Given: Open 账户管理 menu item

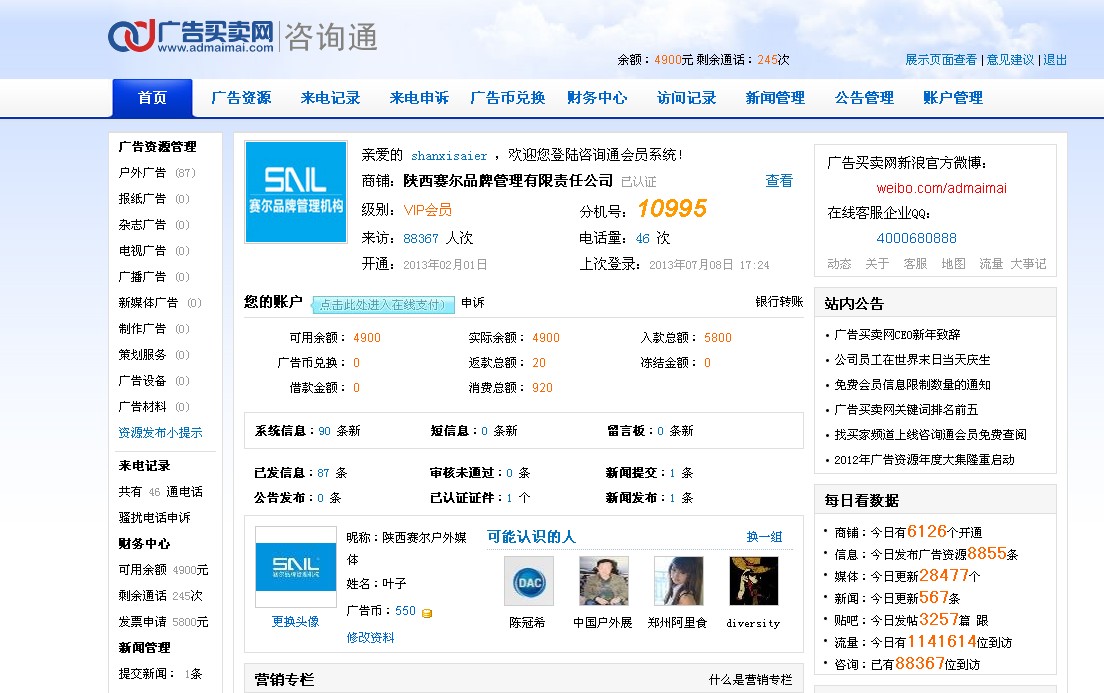Looking at the screenshot, I should tap(953, 98).
